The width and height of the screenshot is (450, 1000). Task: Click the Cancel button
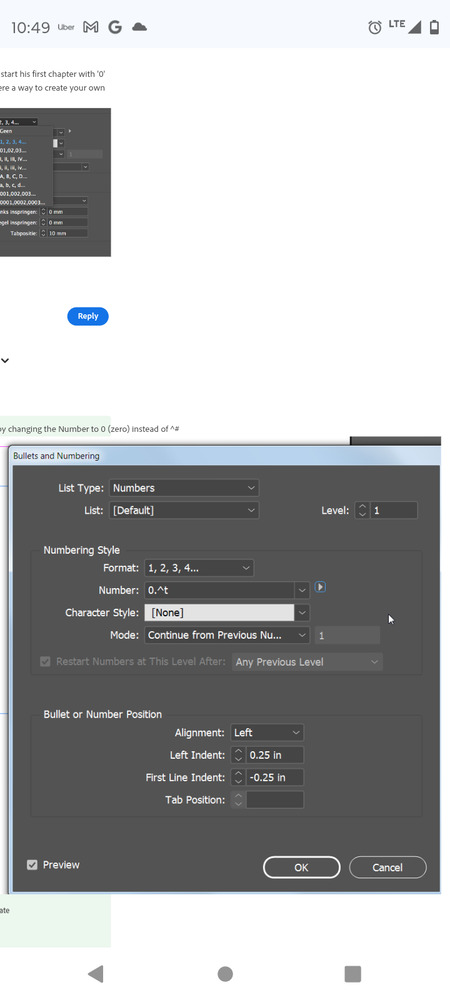[388, 867]
